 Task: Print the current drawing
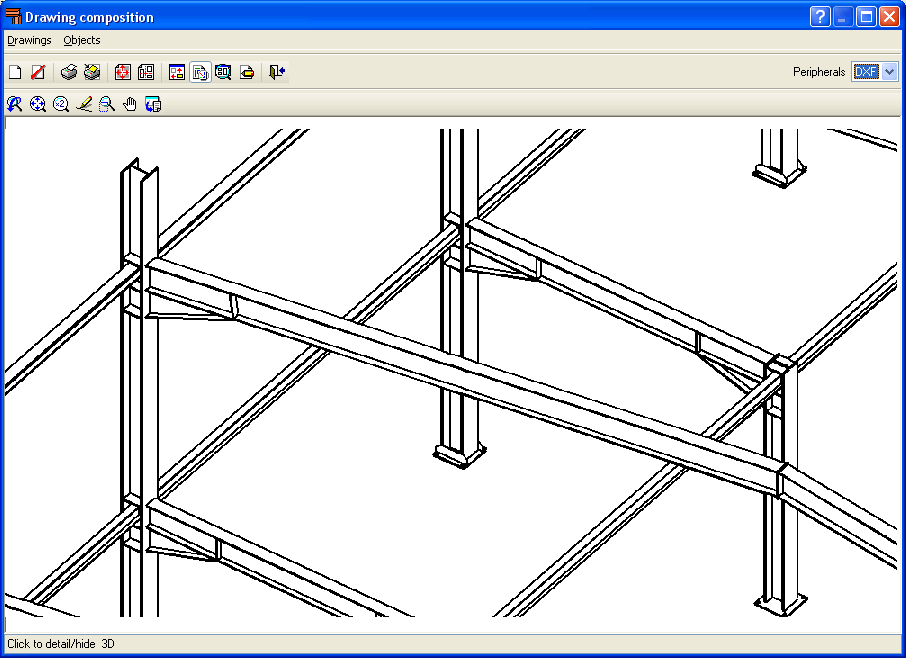tap(69, 72)
